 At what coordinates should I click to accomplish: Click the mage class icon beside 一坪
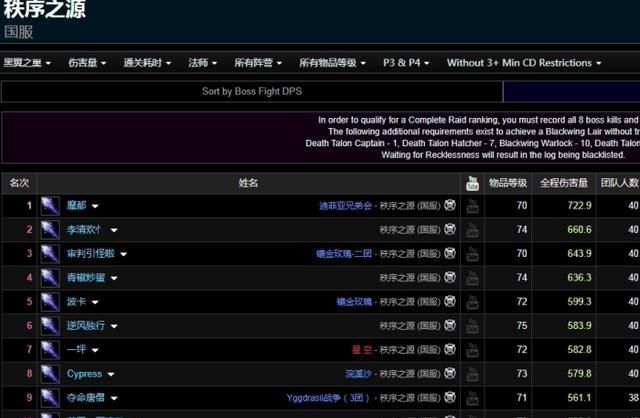pos(50,350)
